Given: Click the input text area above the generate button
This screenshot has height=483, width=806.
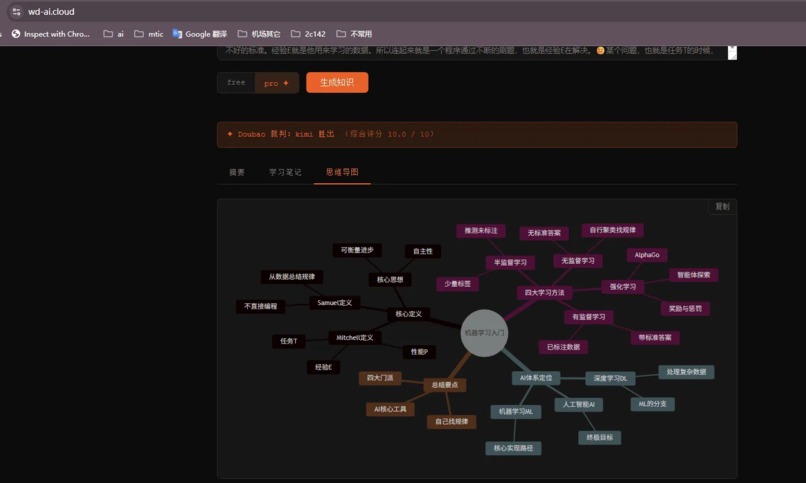Looking at the screenshot, I should 477,52.
